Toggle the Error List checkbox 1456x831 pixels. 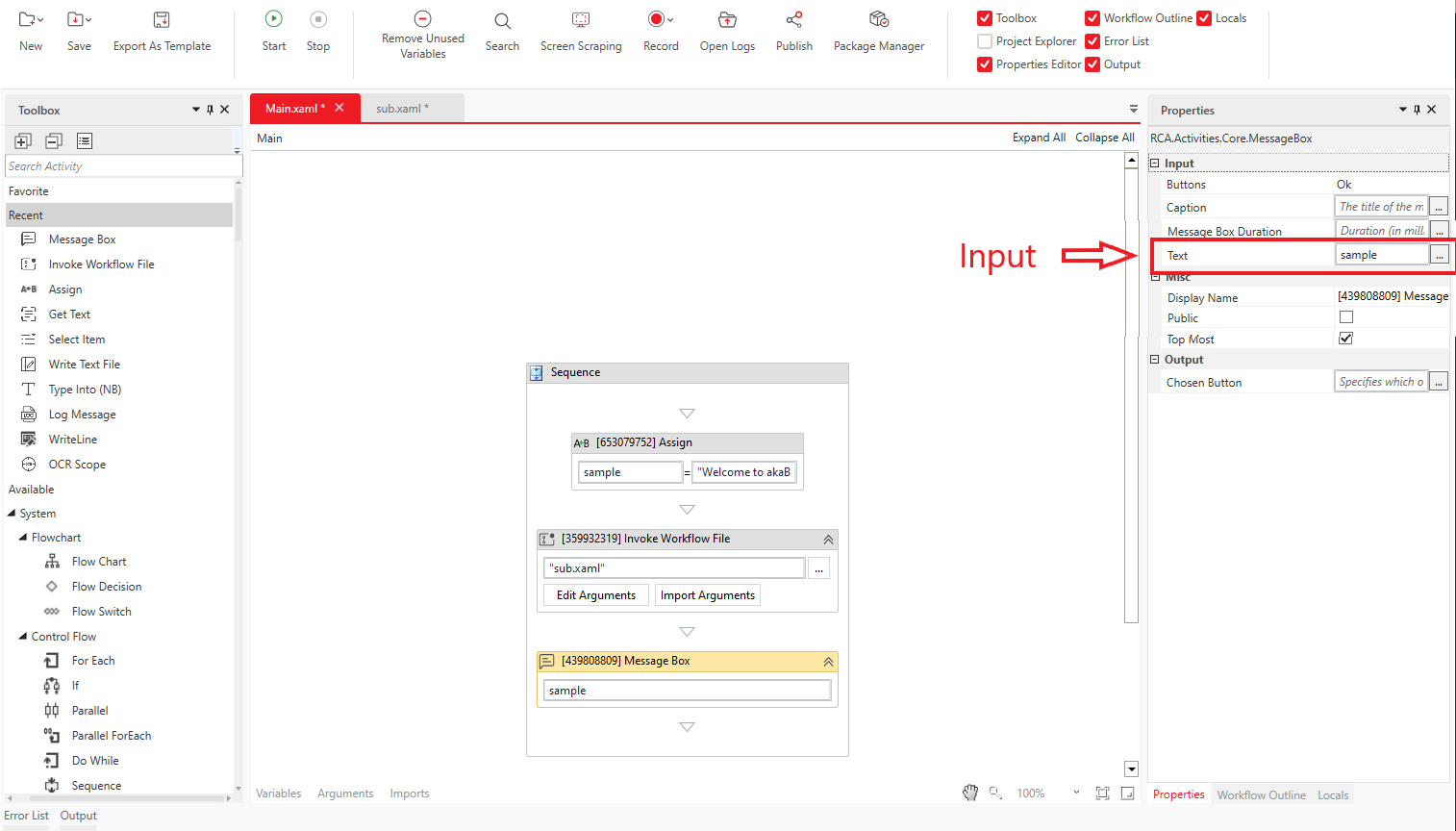[x=1092, y=41]
